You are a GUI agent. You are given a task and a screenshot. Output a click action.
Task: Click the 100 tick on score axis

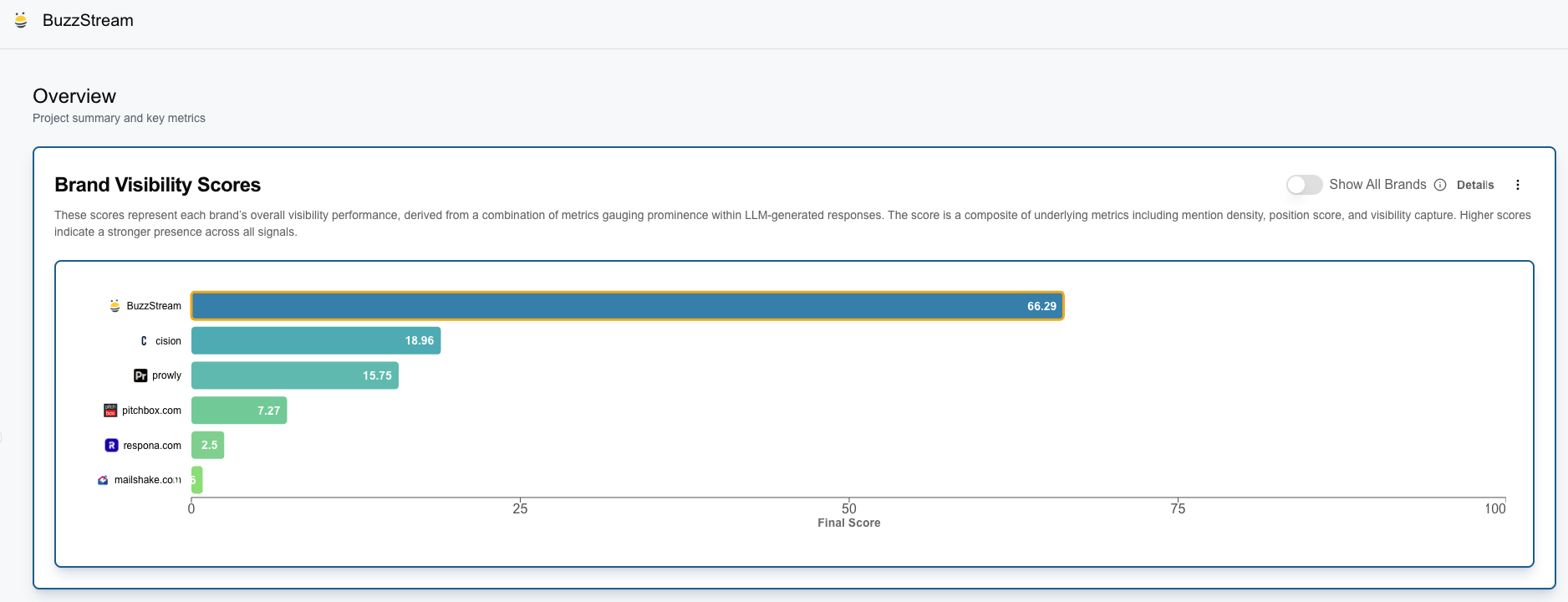click(1495, 508)
